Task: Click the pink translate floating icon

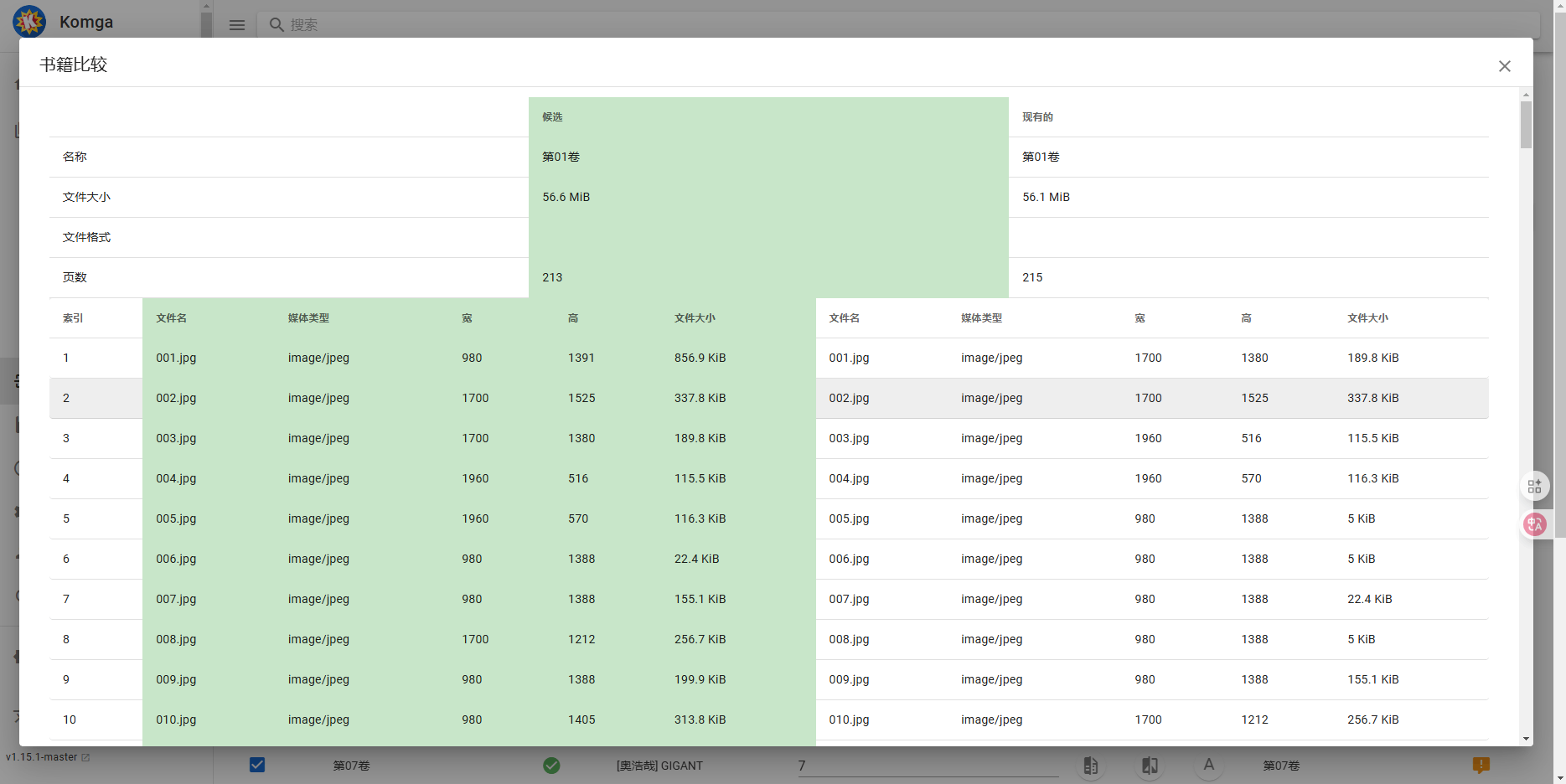Action: click(x=1534, y=524)
